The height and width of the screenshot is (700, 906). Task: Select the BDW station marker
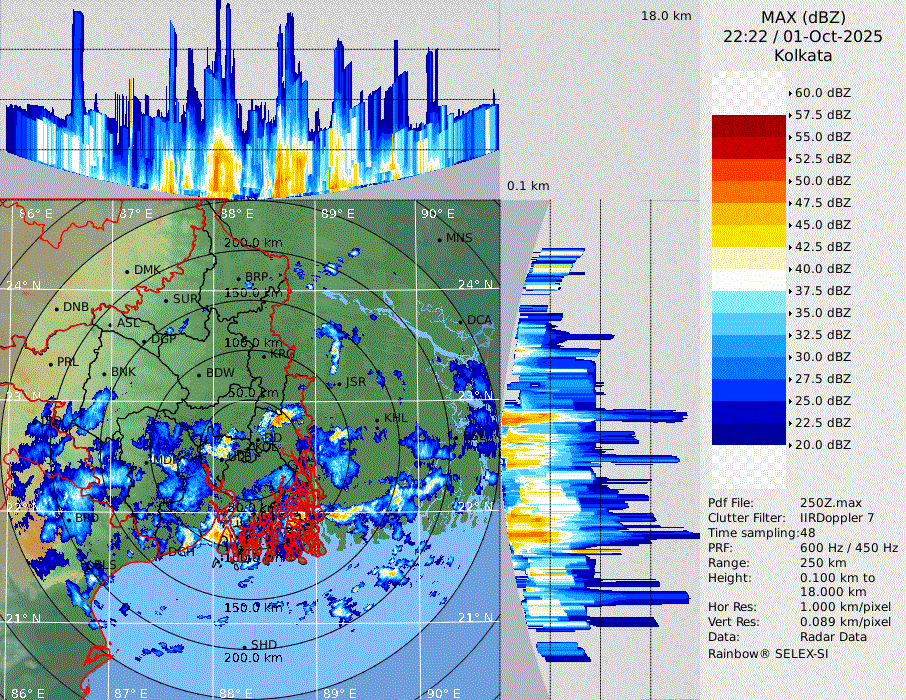pos(200,374)
